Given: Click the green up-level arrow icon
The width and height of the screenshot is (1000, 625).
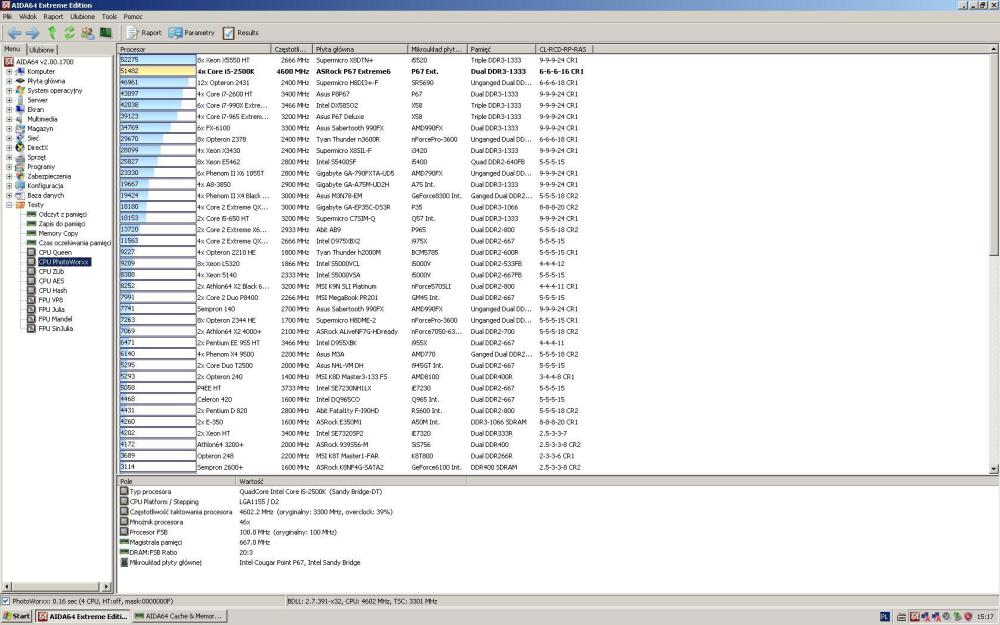Looking at the screenshot, I should (52, 33).
